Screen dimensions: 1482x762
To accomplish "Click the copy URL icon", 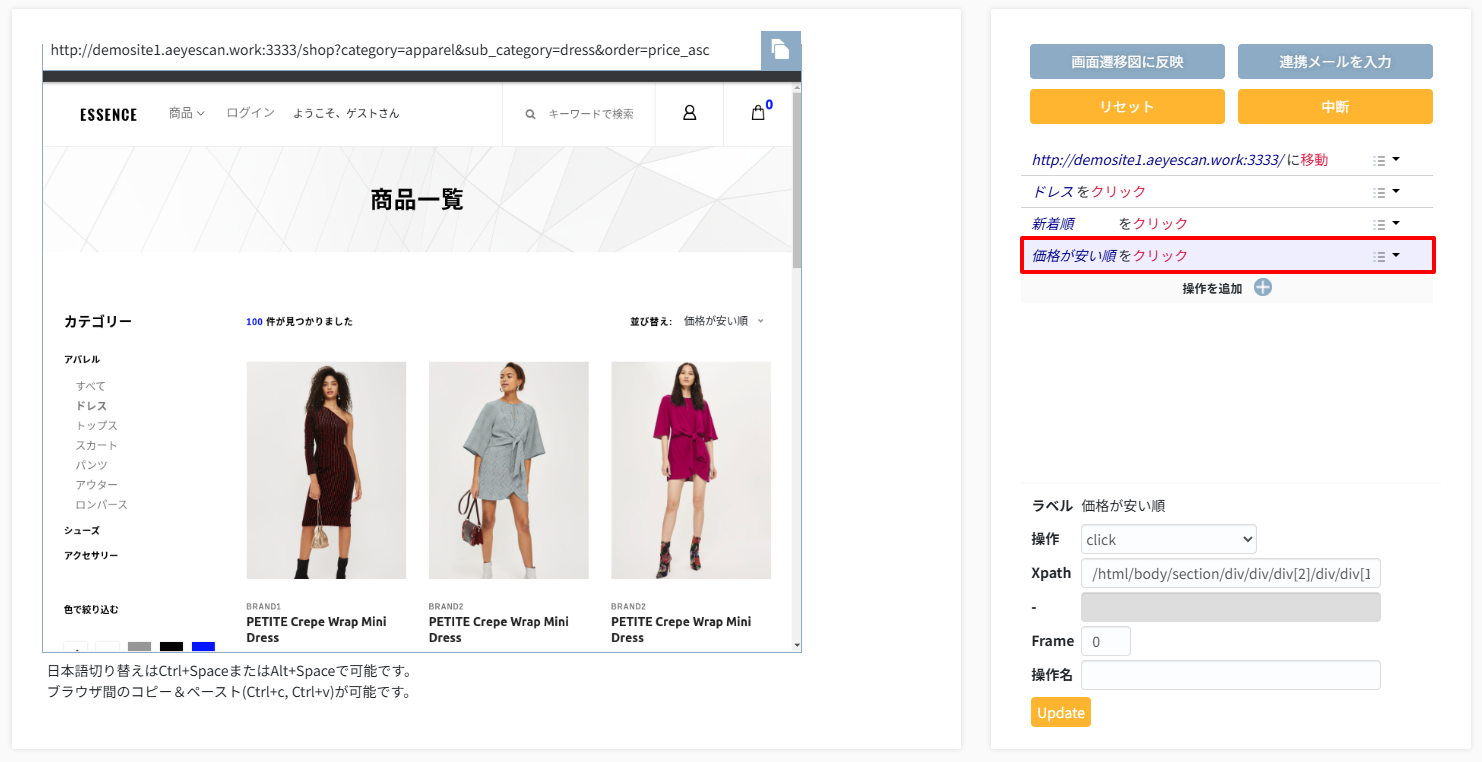I will point(780,50).
